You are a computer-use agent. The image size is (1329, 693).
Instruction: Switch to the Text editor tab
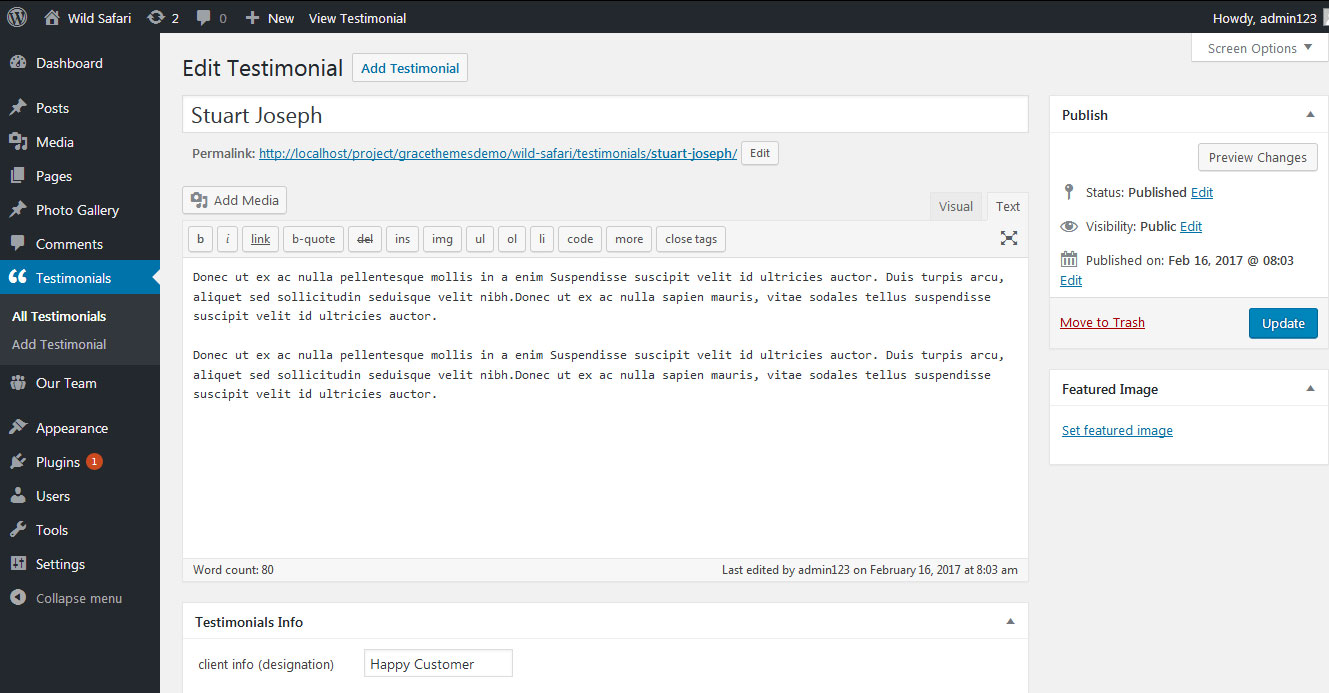point(1008,206)
